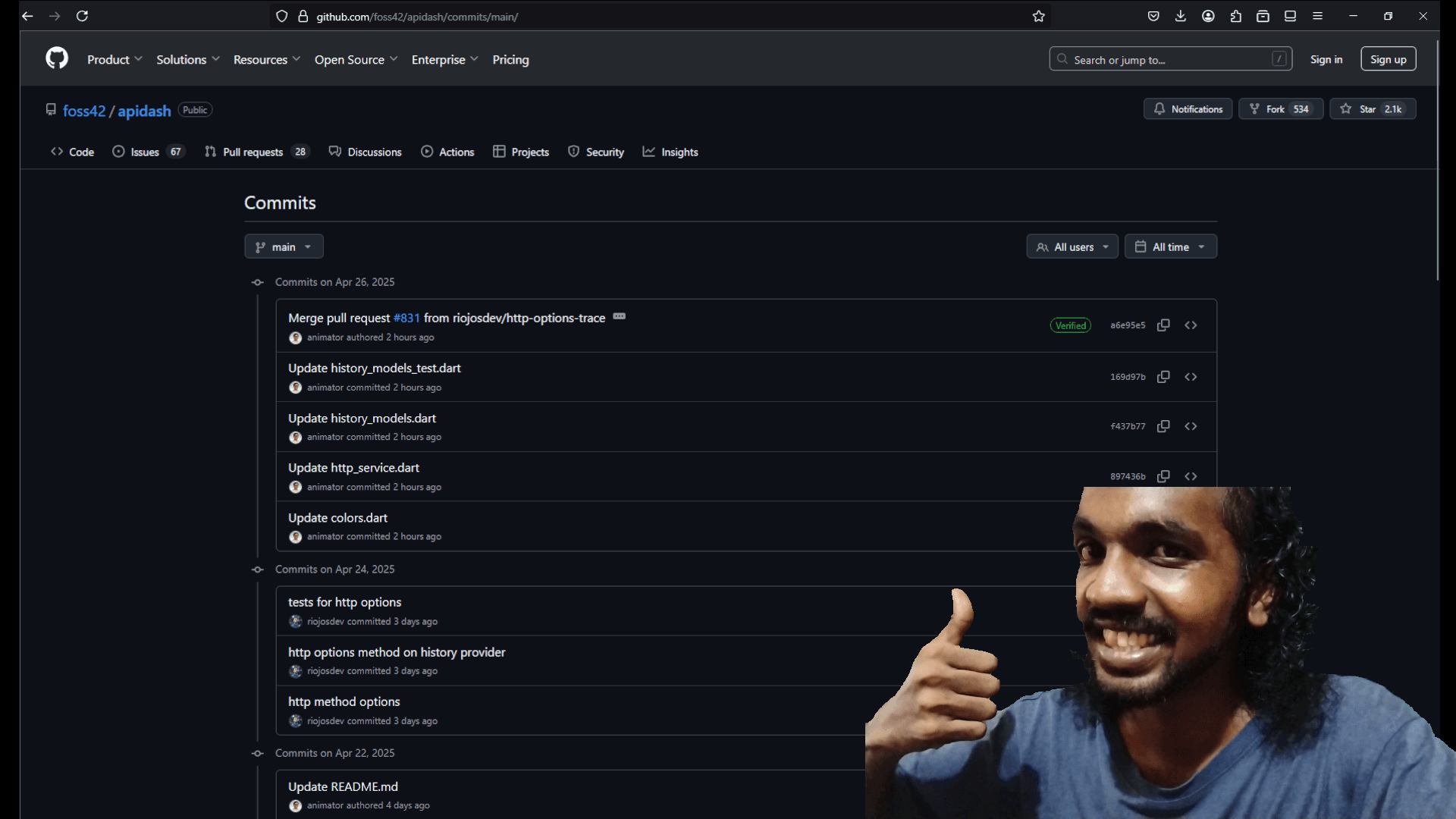Click the GitHub Octocat logo
Viewport: 1456px width, 819px height.
57,58
